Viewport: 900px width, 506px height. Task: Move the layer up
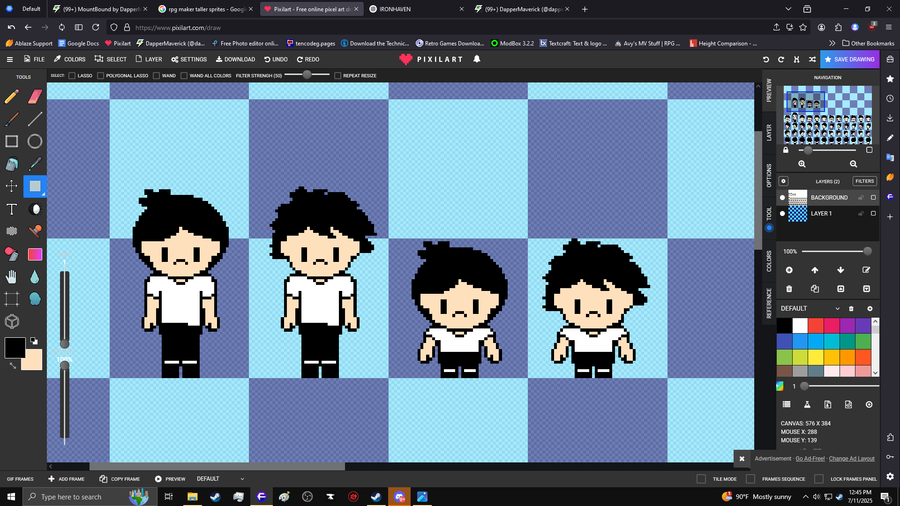(x=815, y=270)
